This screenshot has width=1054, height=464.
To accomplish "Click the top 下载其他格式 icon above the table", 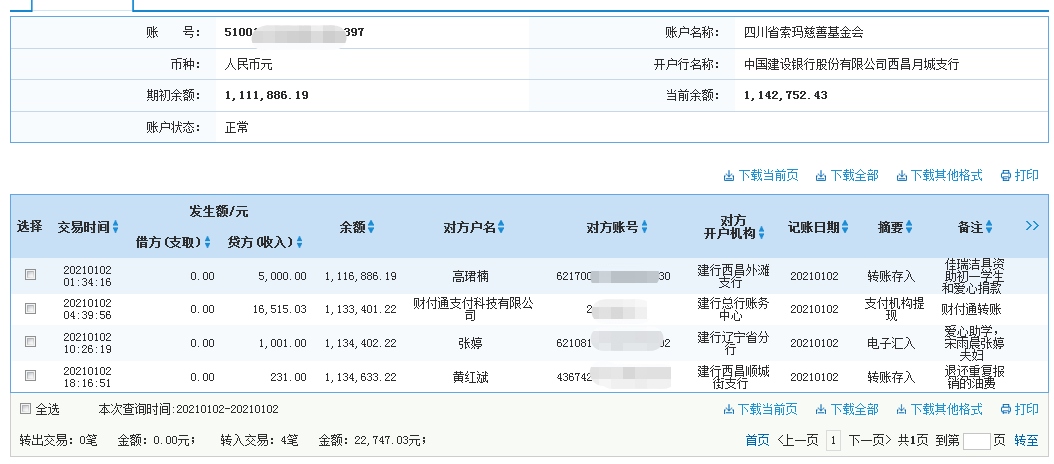I will 901,176.
